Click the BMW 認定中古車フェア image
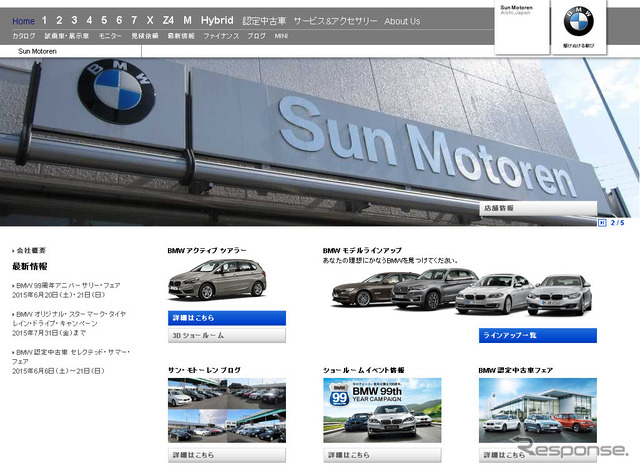Viewport: 640px width, 469px height. [538, 410]
